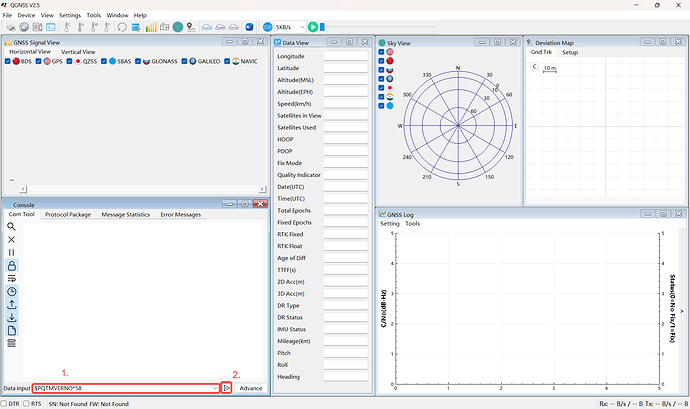This screenshot has height=409, width=690.
Task: Enable the DTR checkbox in status bar
Action: 4,403
